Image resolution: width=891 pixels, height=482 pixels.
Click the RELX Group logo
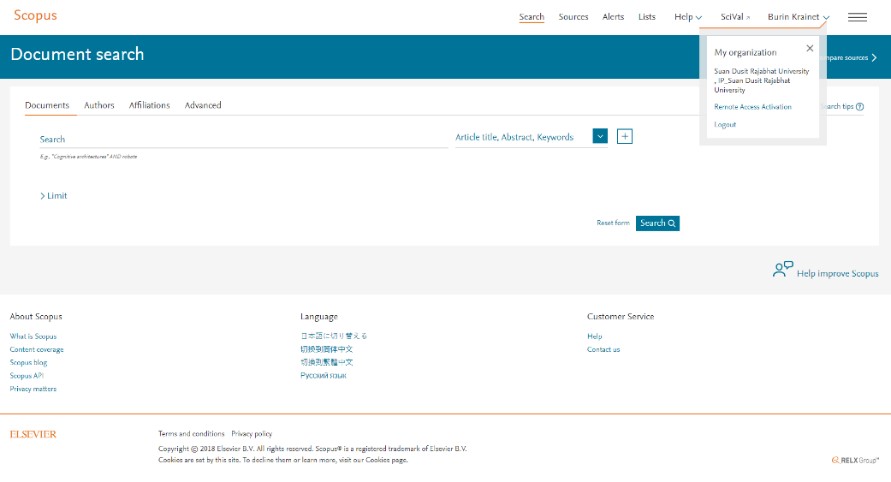coord(855,460)
